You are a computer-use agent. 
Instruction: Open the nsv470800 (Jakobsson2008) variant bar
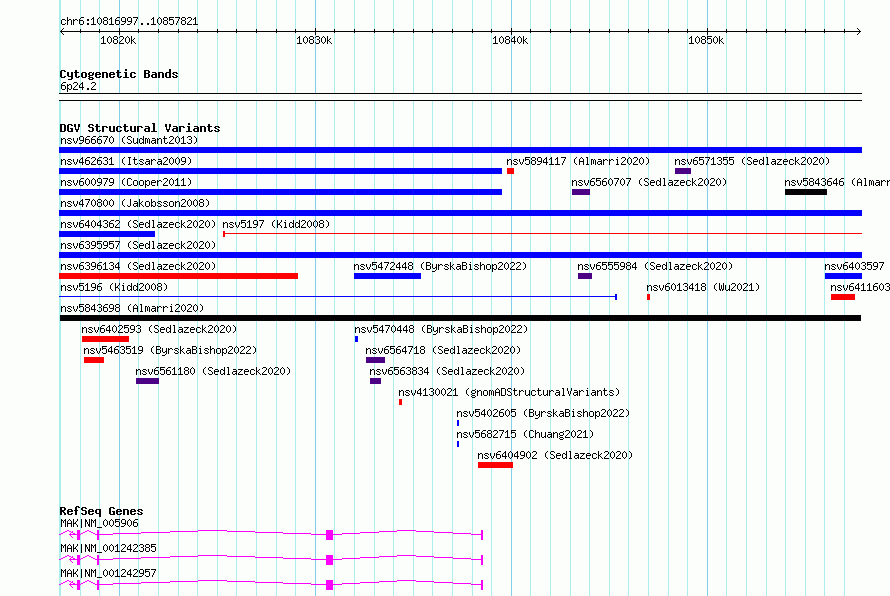point(460,213)
